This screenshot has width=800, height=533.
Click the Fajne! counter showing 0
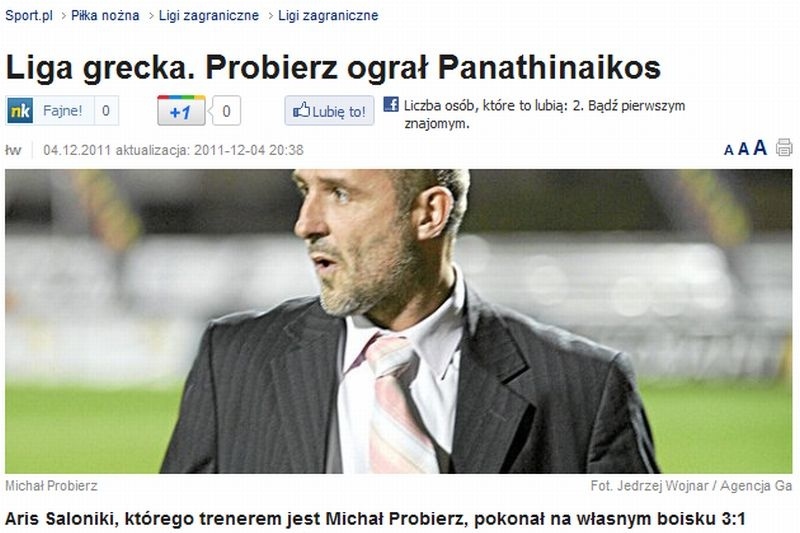pyautogui.click(x=106, y=111)
